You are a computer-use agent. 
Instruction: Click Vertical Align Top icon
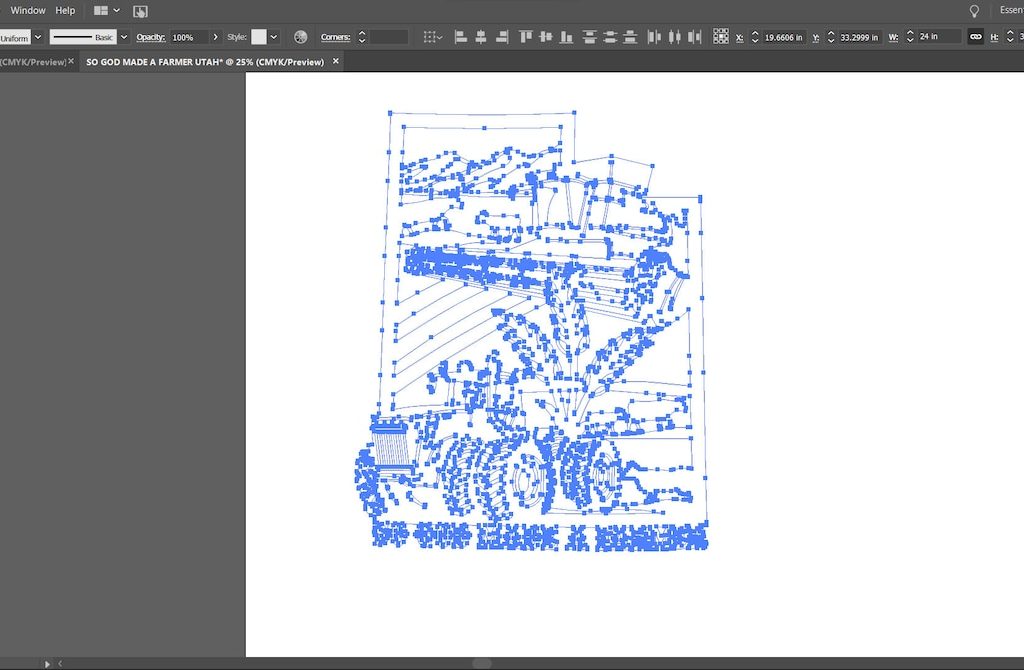tap(525, 37)
